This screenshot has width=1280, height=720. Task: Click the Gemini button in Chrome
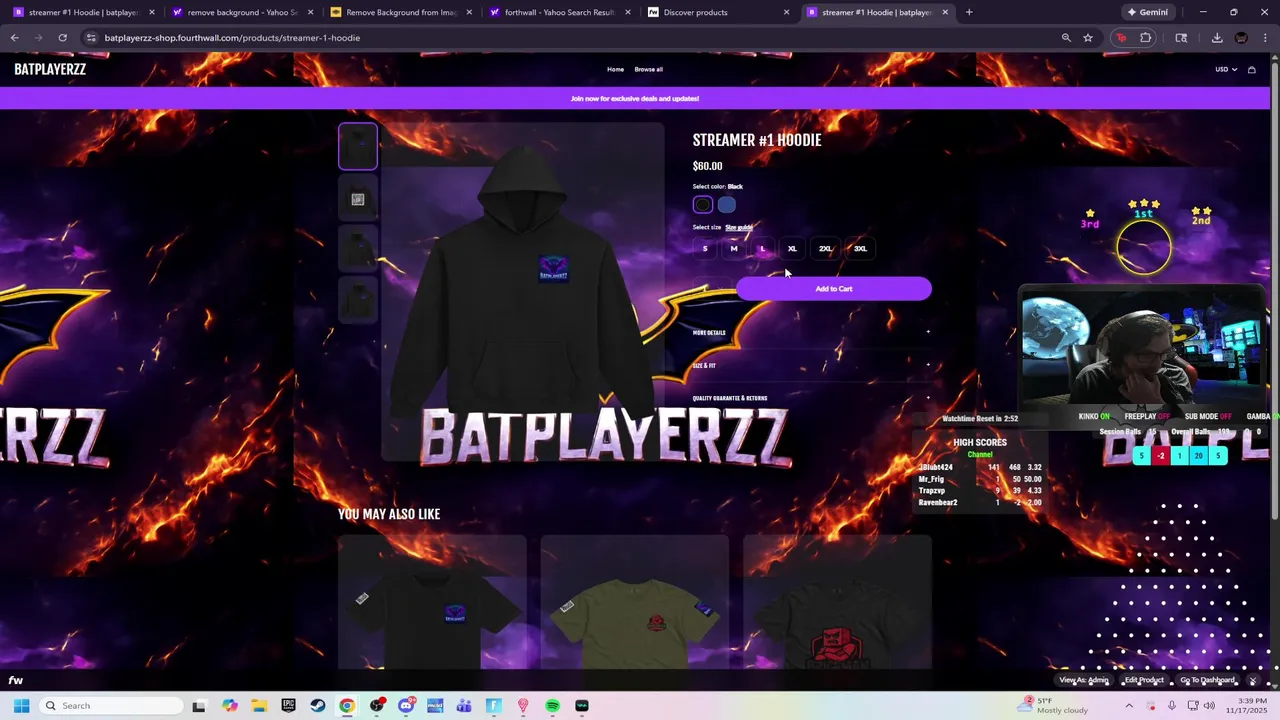point(1147,12)
